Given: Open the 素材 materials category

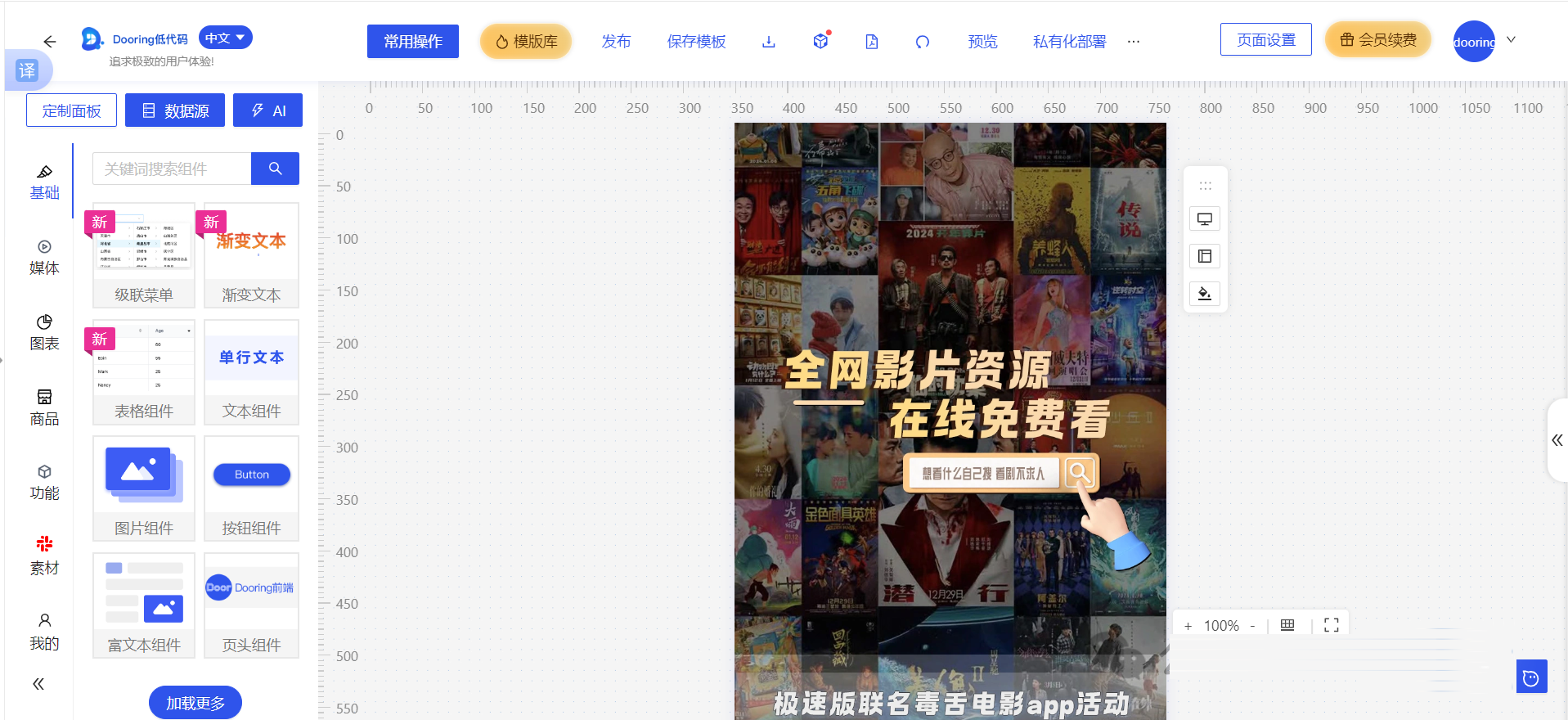Looking at the screenshot, I should pos(44,557).
